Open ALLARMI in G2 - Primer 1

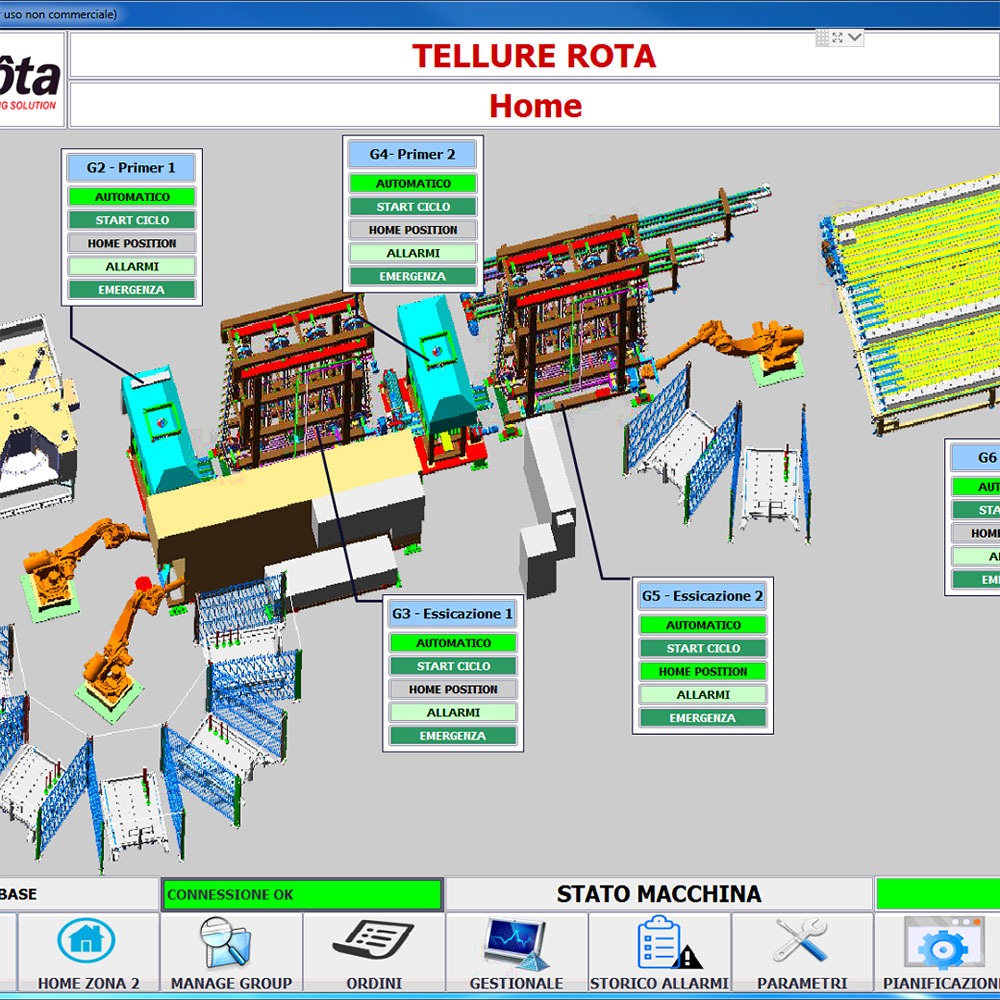tap(132, 267)
